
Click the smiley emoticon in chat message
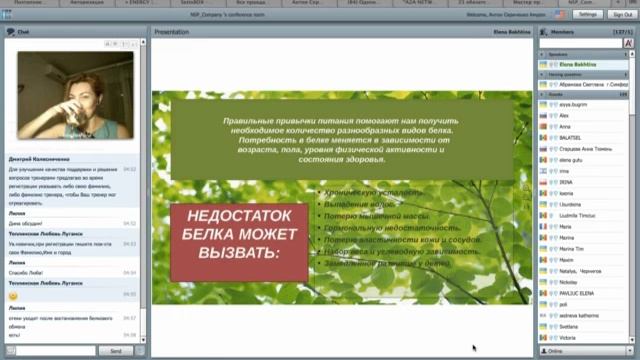pos(13,296)
